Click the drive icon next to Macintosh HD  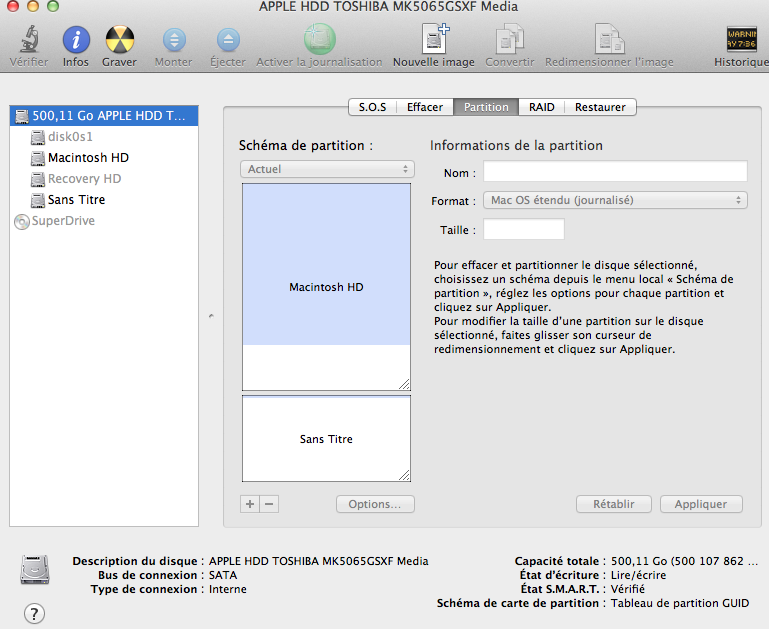pos(38,158)
